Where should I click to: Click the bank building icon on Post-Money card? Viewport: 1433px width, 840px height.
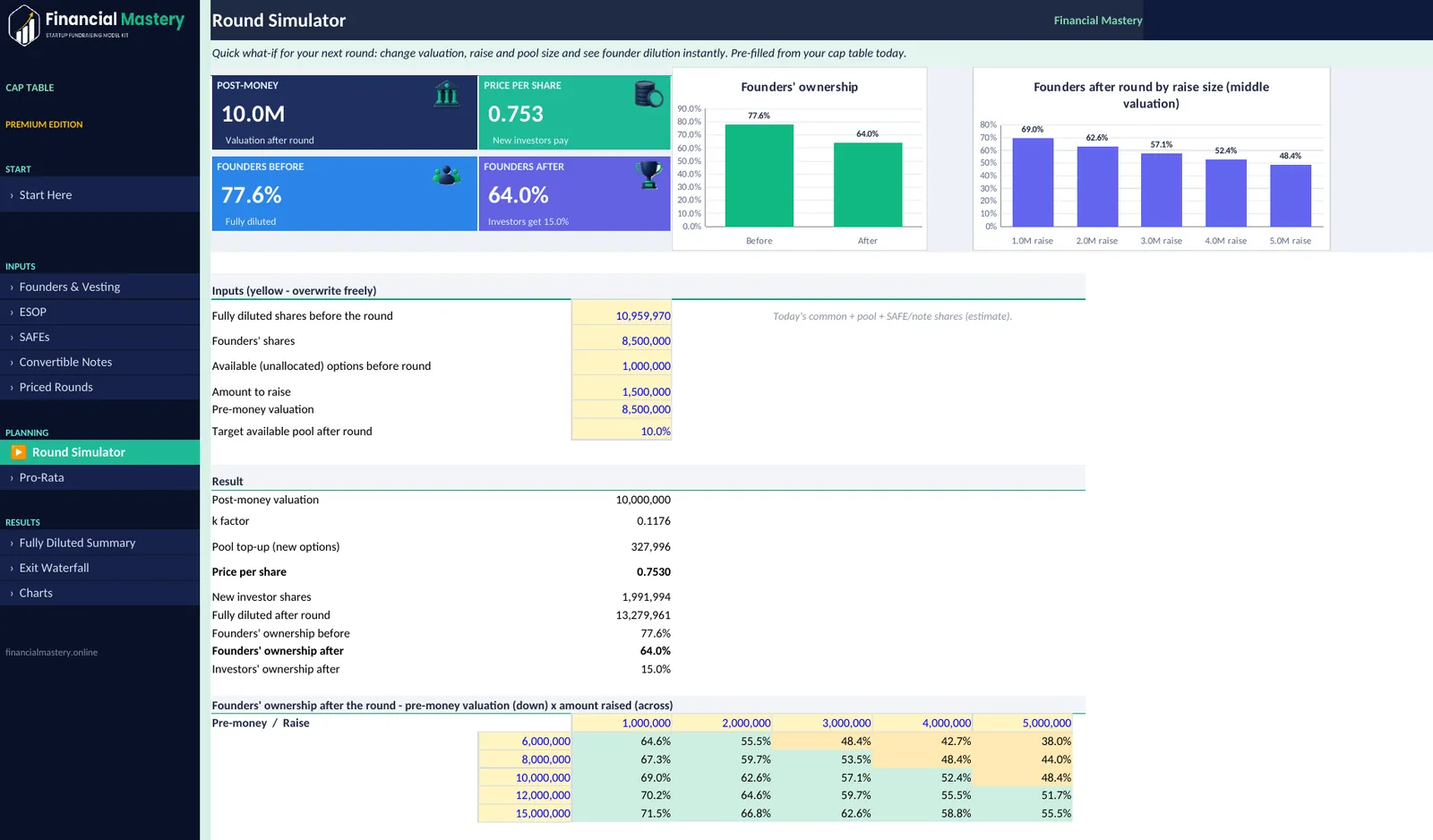[x=446, y=94]
